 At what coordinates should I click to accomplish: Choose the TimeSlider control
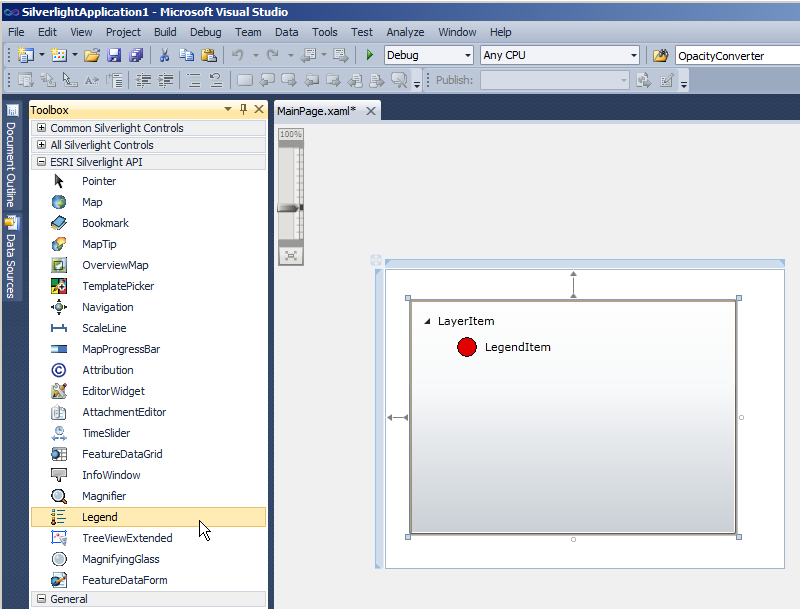pyautogui.click(x=107, y=432)
